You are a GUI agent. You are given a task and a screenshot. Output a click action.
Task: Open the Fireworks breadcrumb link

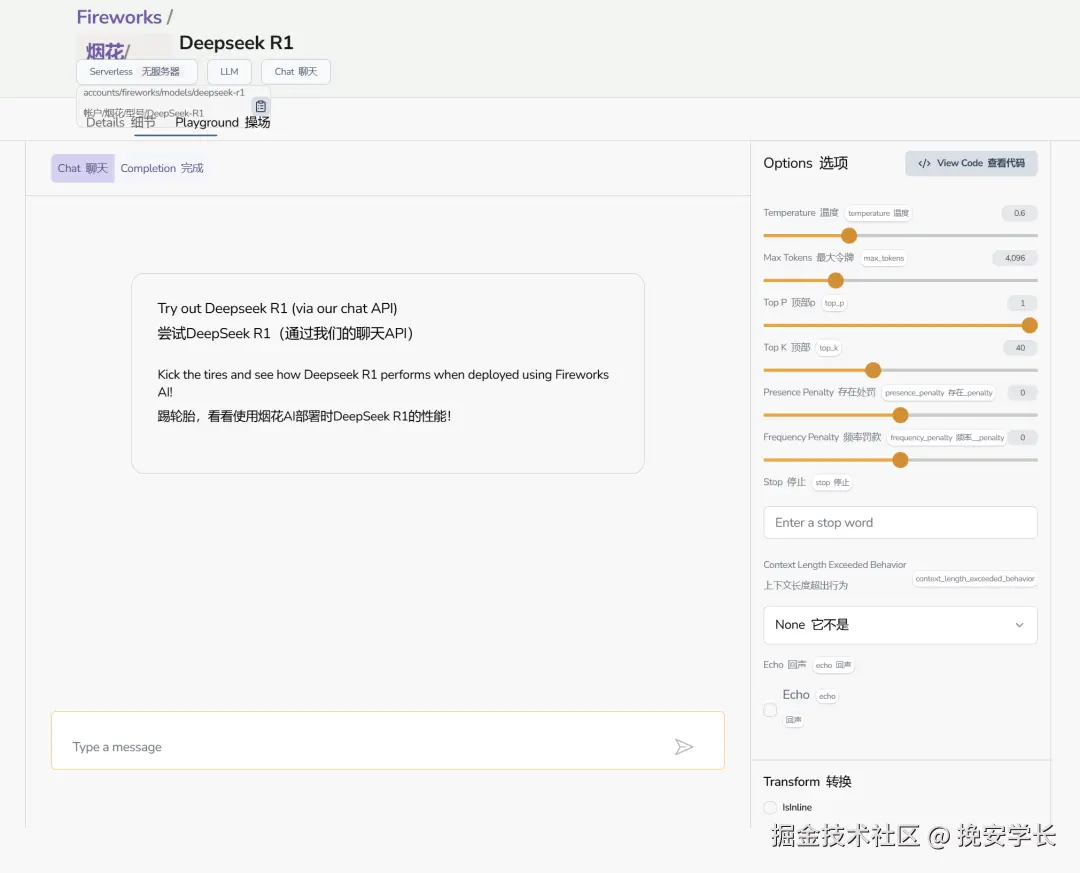tap(119, 17)
